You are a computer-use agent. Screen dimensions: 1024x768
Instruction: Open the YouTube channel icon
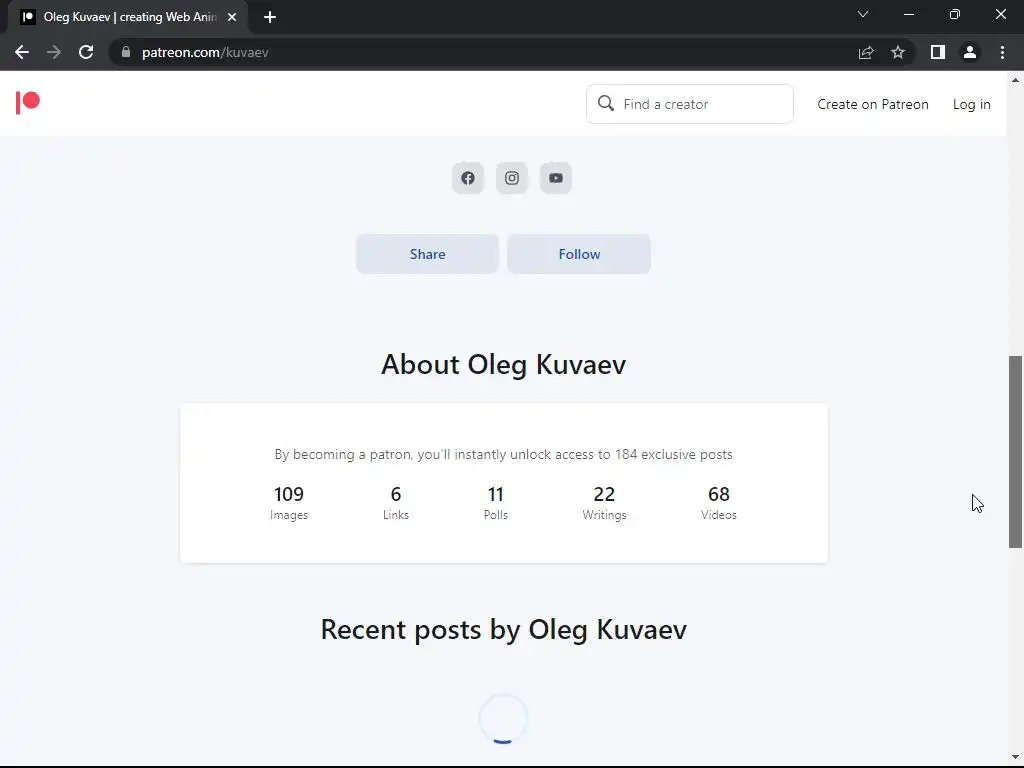tap(556, 178)
